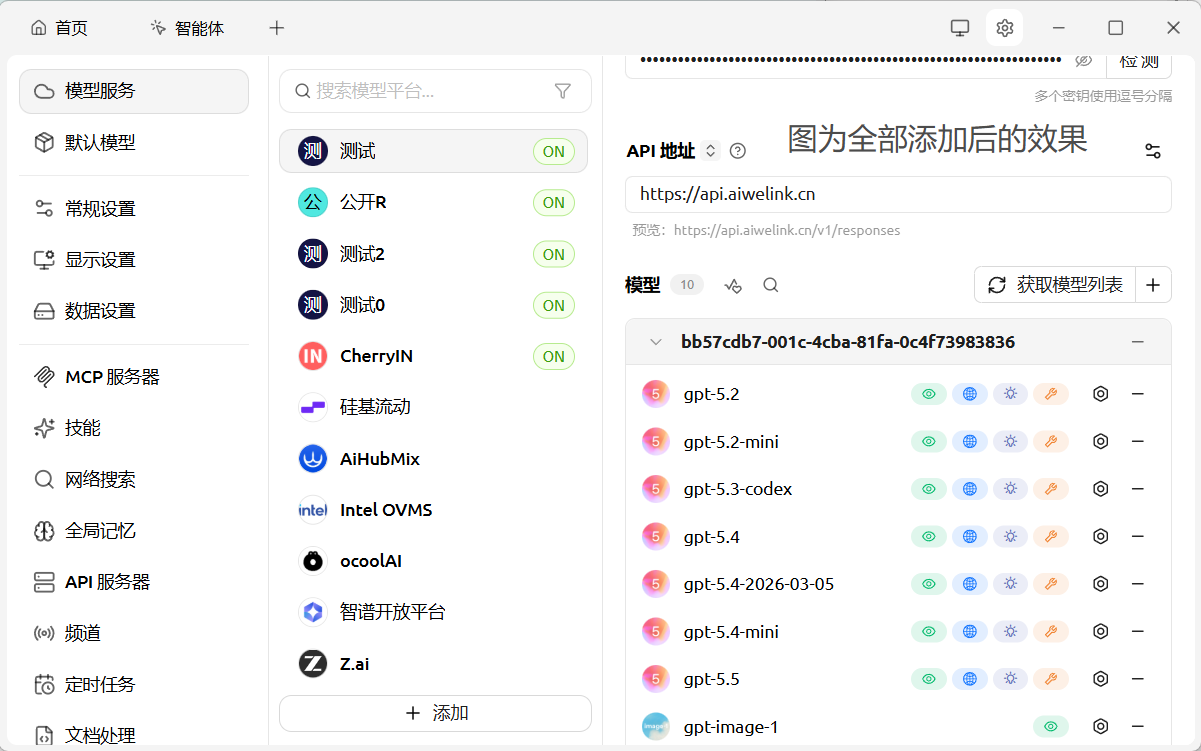Open settings for gpt-5.5 model
Image resolution: width=1201 pixels, height=751 pixels.
click(x=1101, y=679)
